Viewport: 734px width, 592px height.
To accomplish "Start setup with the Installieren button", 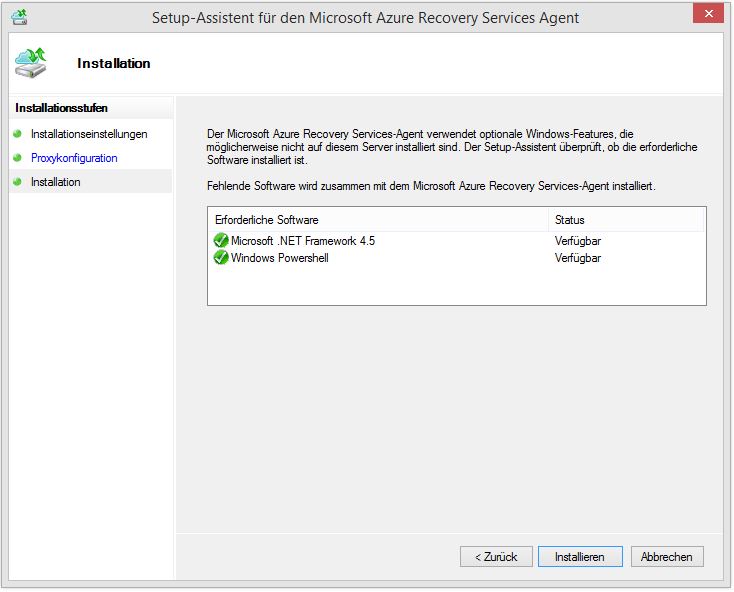I will pos(580,556).
